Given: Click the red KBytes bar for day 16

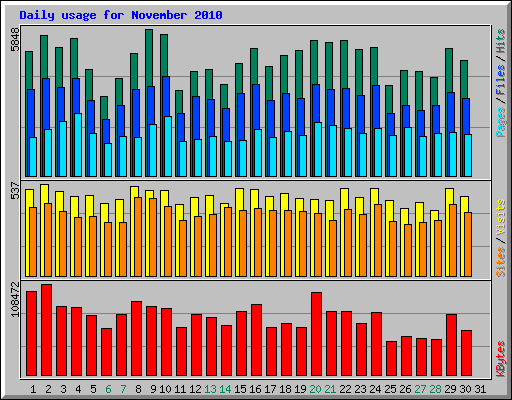Looking at the screenshot, I should click(x=257, y=340).
